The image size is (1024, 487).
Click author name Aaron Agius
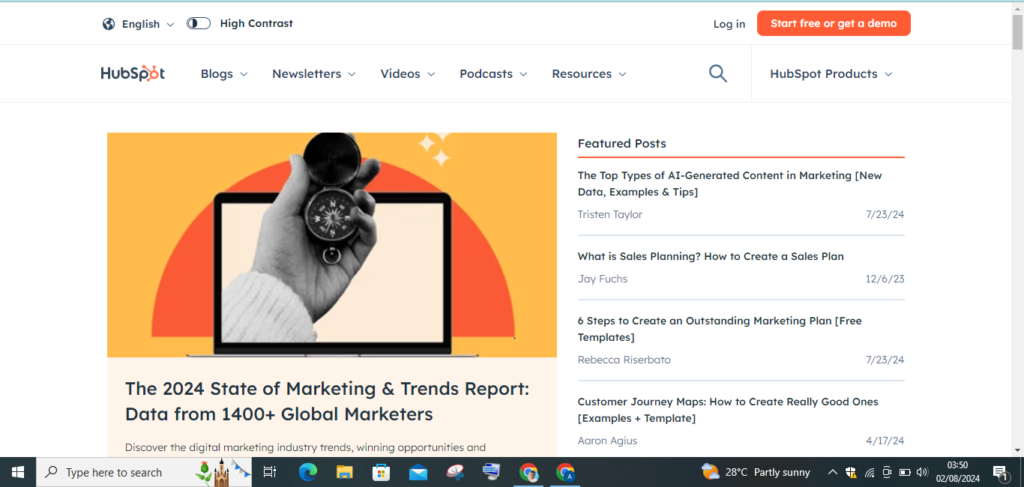(x=607, y=441)
